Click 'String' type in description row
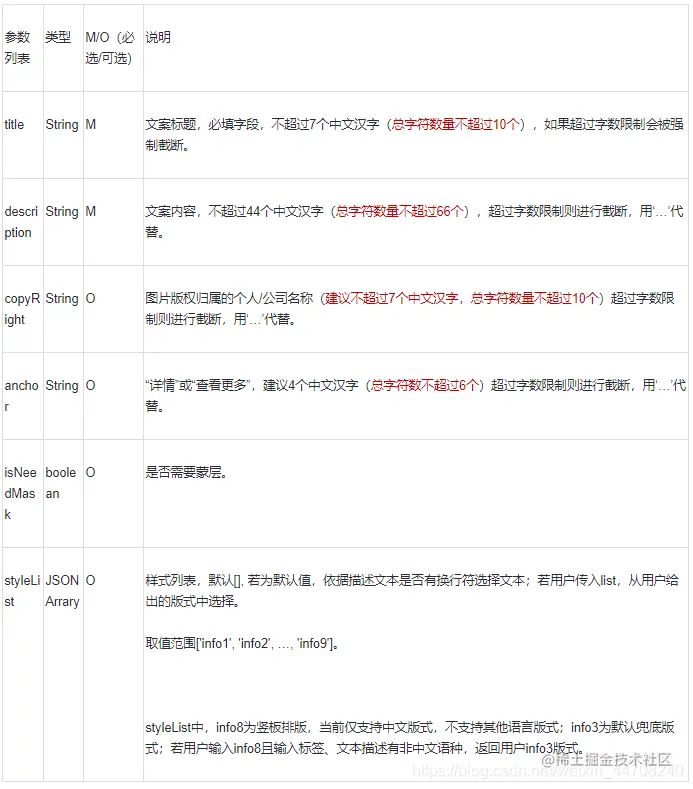 [62, 212]
